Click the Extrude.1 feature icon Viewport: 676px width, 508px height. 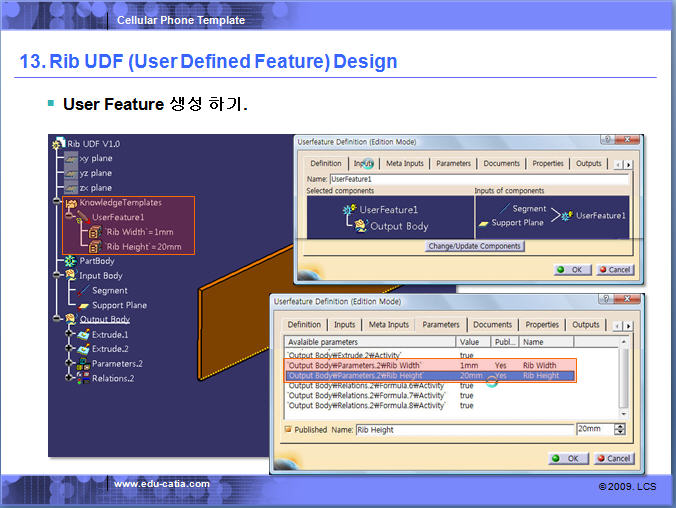click(82, 334)
